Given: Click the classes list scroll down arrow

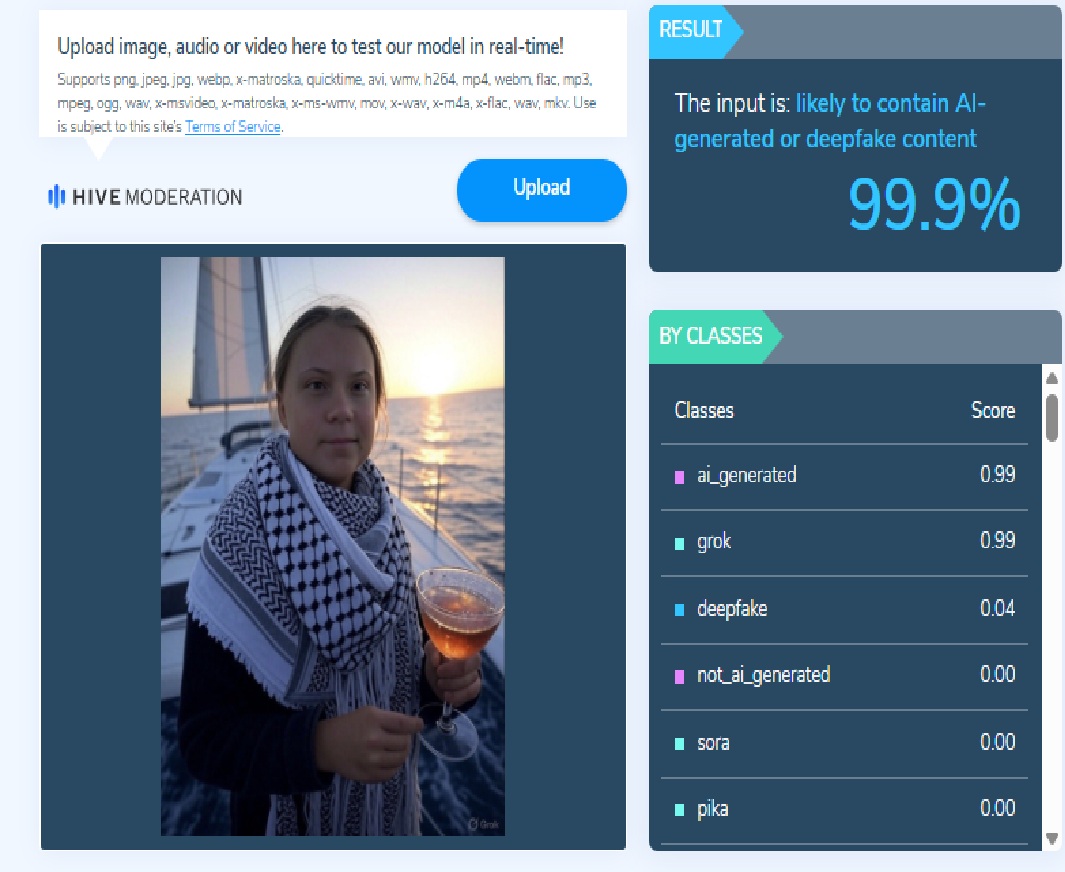Looking at the screenshot, I should (1052, 838).
